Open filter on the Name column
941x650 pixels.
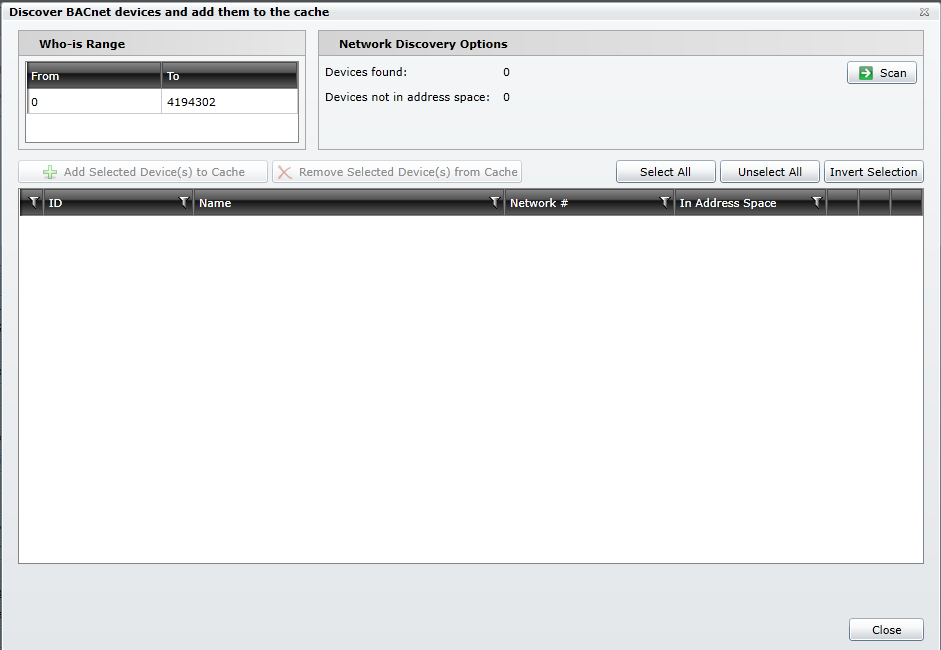pyautogui.click(x=495, y=202)
